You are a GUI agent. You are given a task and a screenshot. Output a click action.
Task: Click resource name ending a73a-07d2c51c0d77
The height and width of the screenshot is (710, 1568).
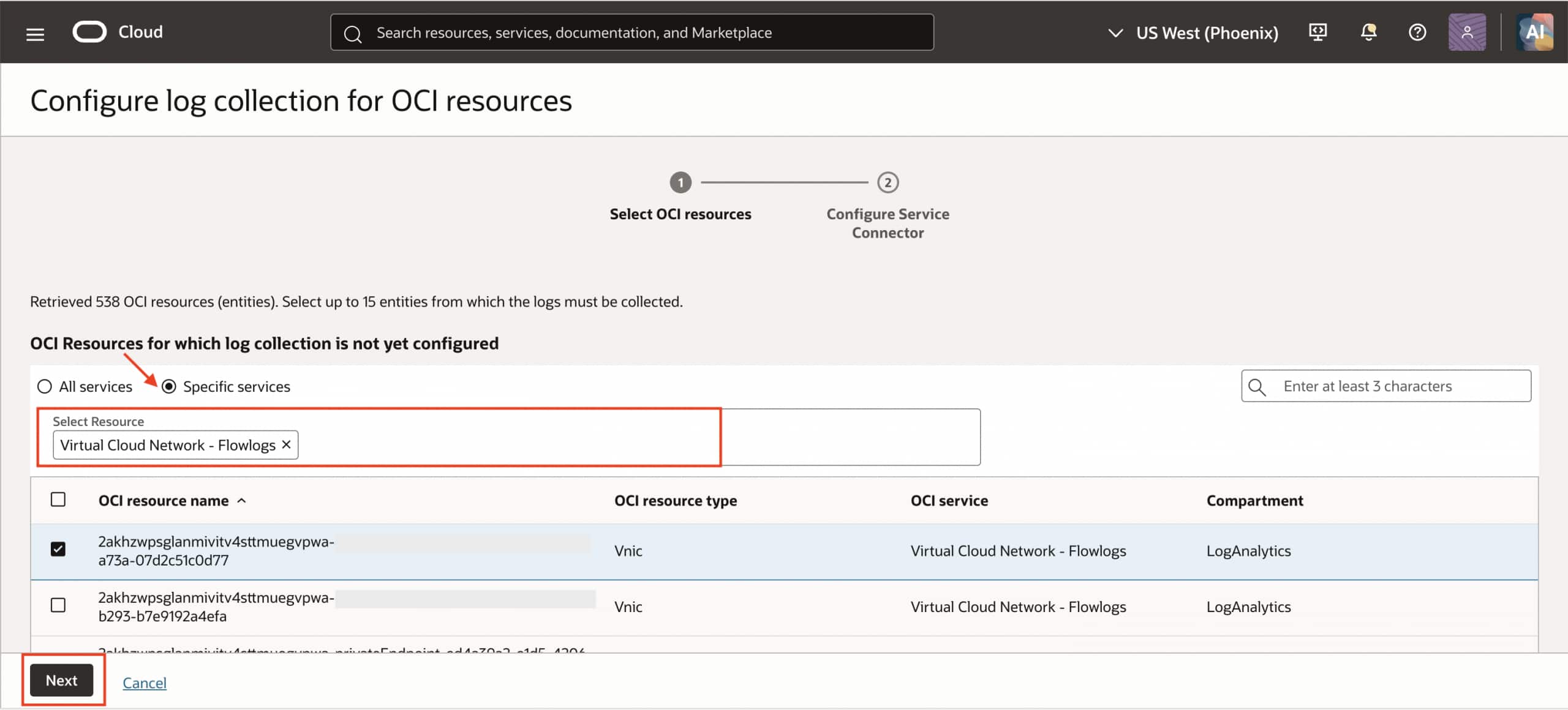[216, 551]
